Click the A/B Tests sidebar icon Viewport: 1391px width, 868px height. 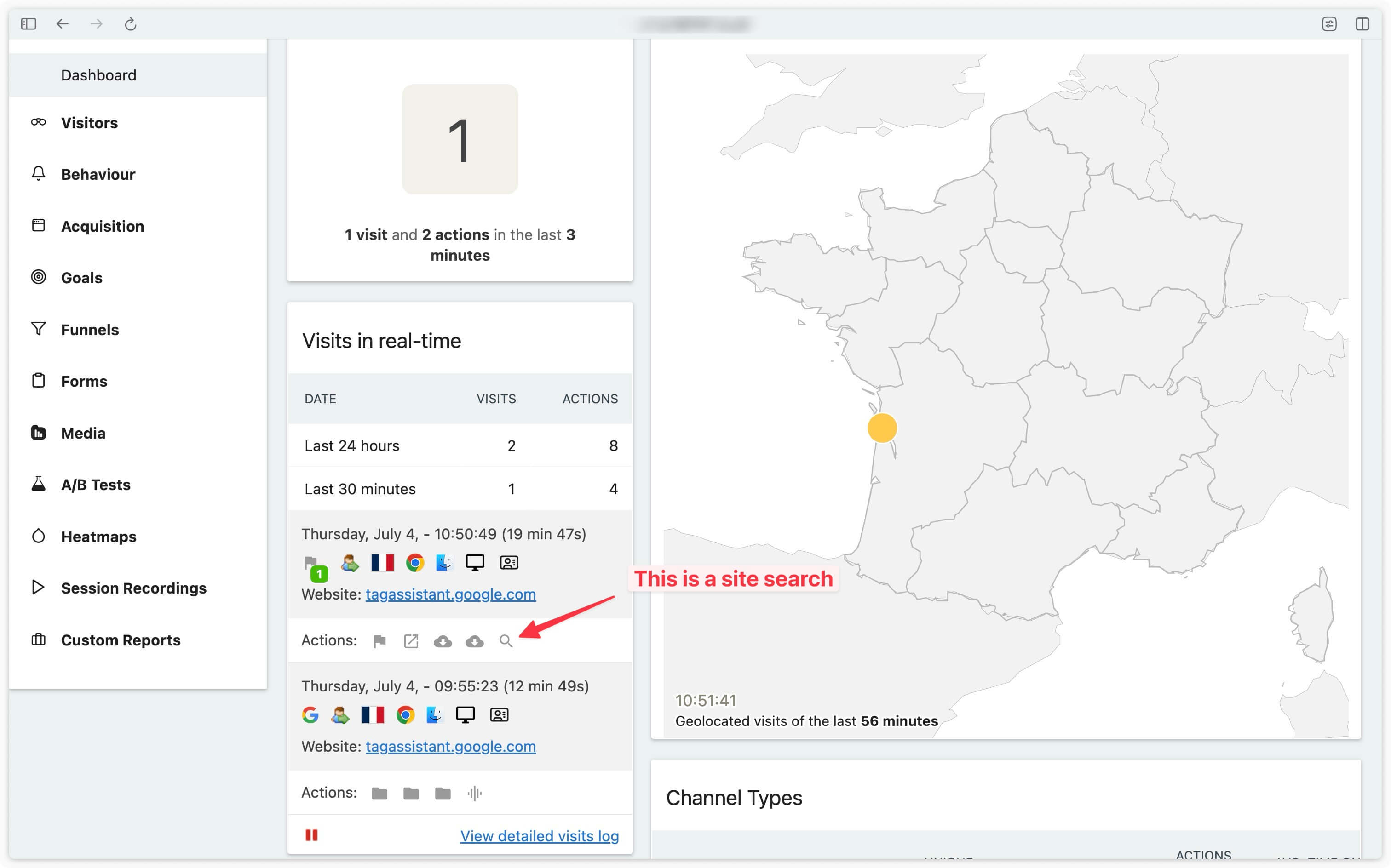[37, 484]
